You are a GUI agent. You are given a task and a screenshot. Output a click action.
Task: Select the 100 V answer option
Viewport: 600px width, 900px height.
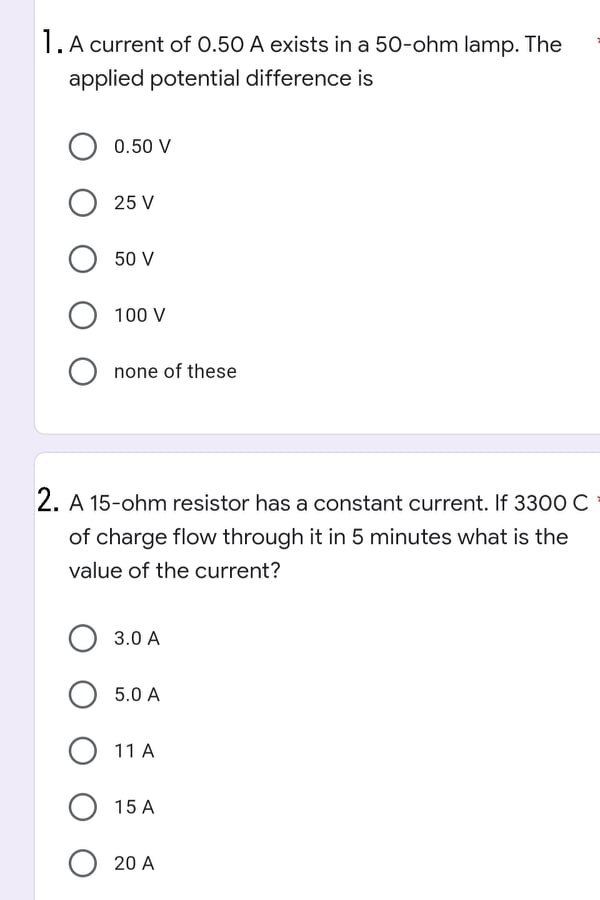(x=84, y=315)
